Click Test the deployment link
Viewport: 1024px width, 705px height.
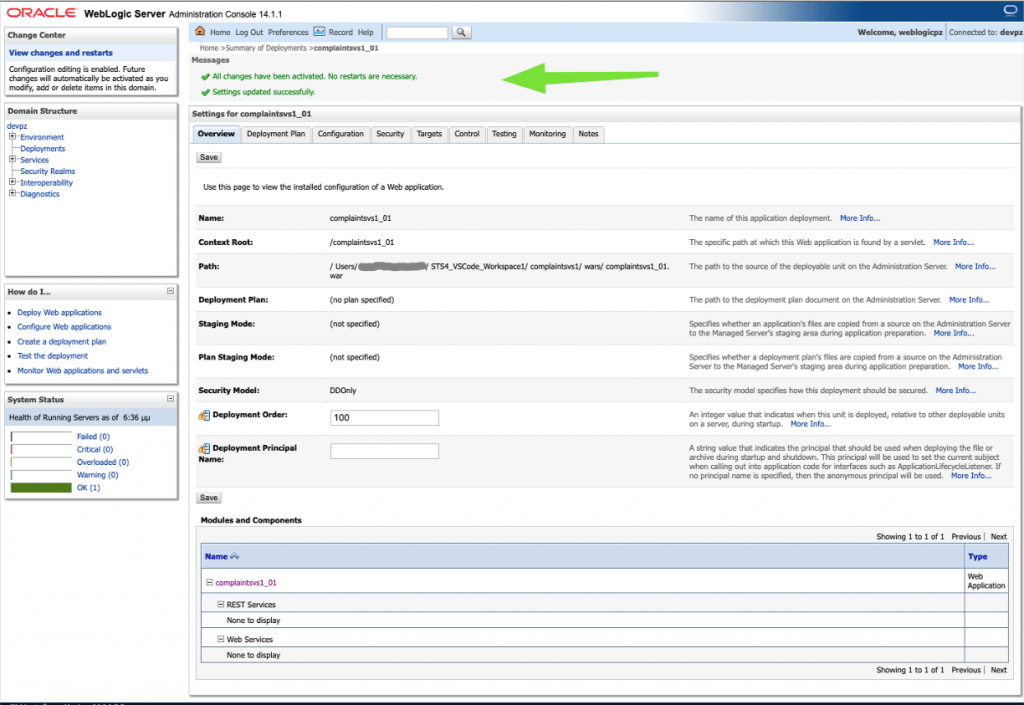[x=52, y=356]
